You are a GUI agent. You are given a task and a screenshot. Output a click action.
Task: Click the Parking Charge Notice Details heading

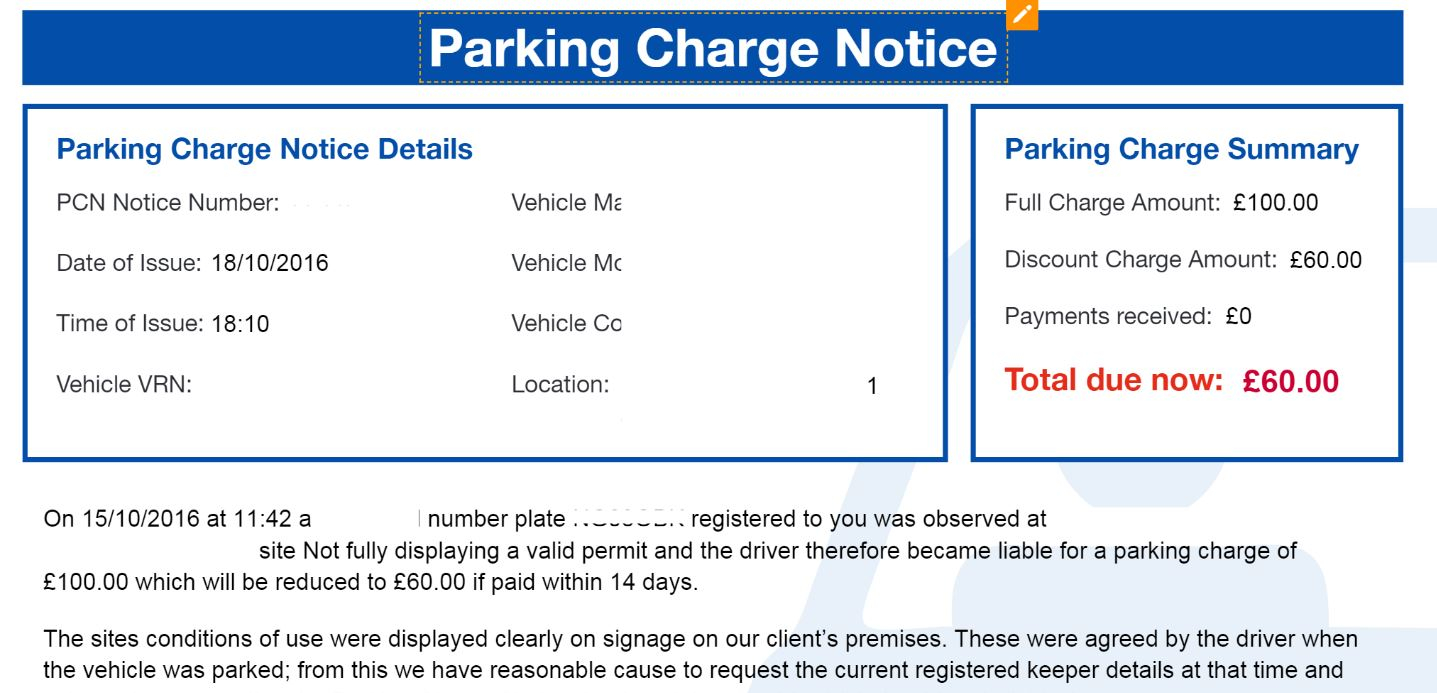(x=265, y=150)
